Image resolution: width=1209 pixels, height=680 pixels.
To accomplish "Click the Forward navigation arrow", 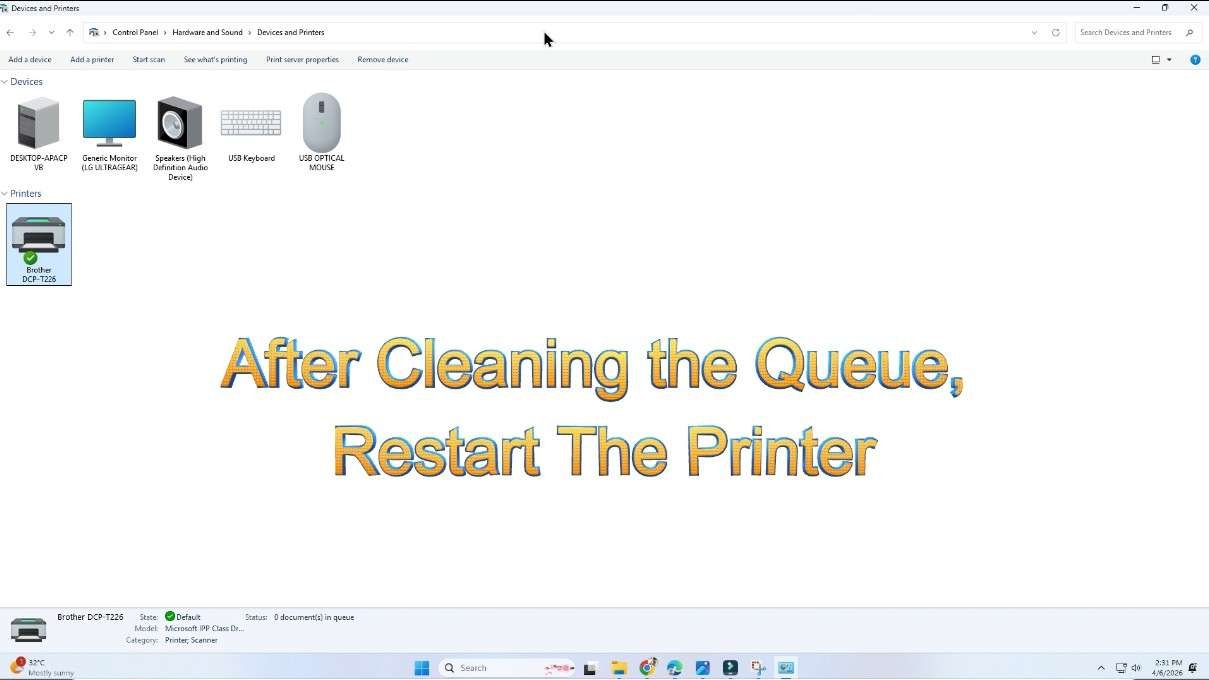I will (32, 32).
